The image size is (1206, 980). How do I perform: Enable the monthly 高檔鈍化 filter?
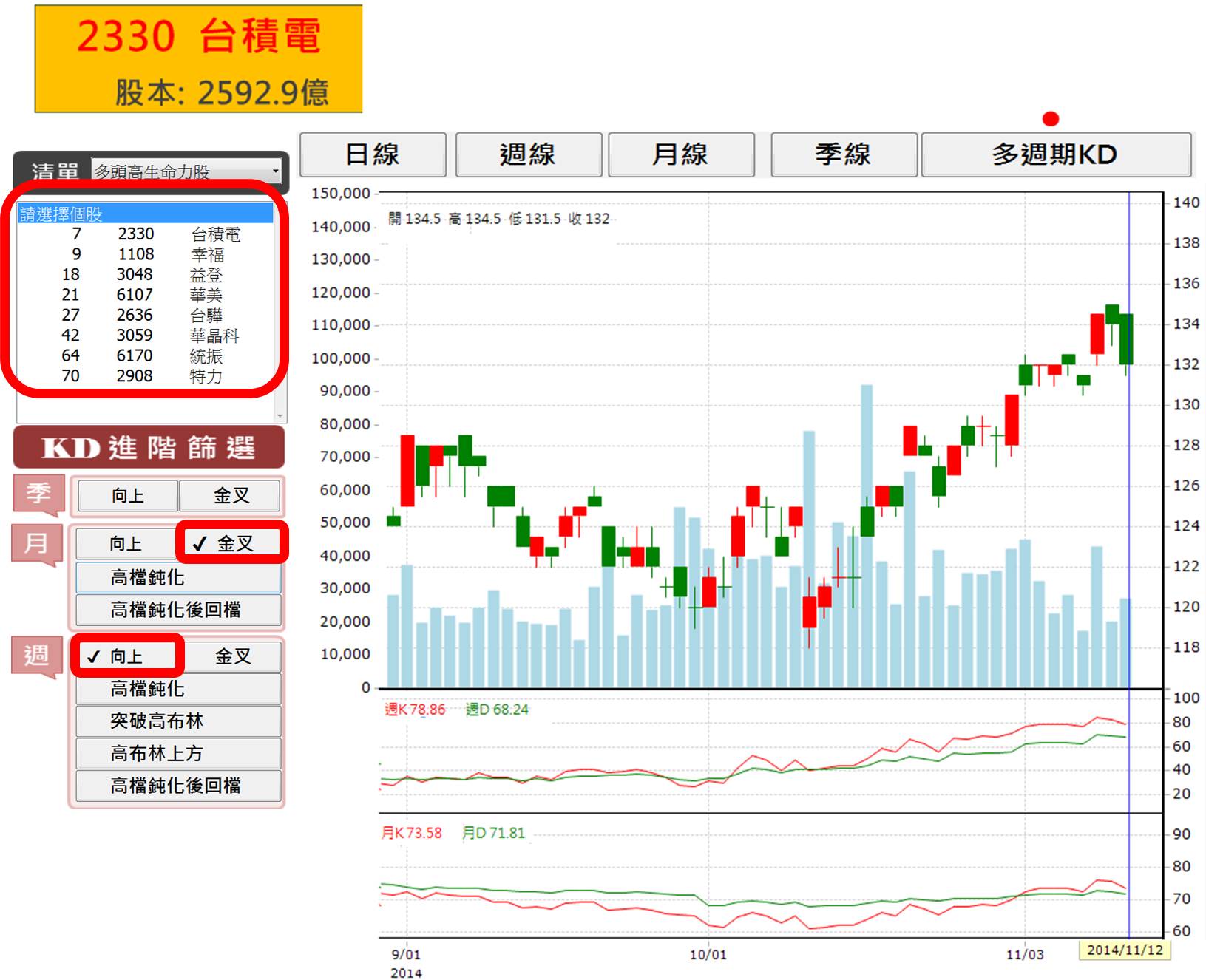point(177,577)
